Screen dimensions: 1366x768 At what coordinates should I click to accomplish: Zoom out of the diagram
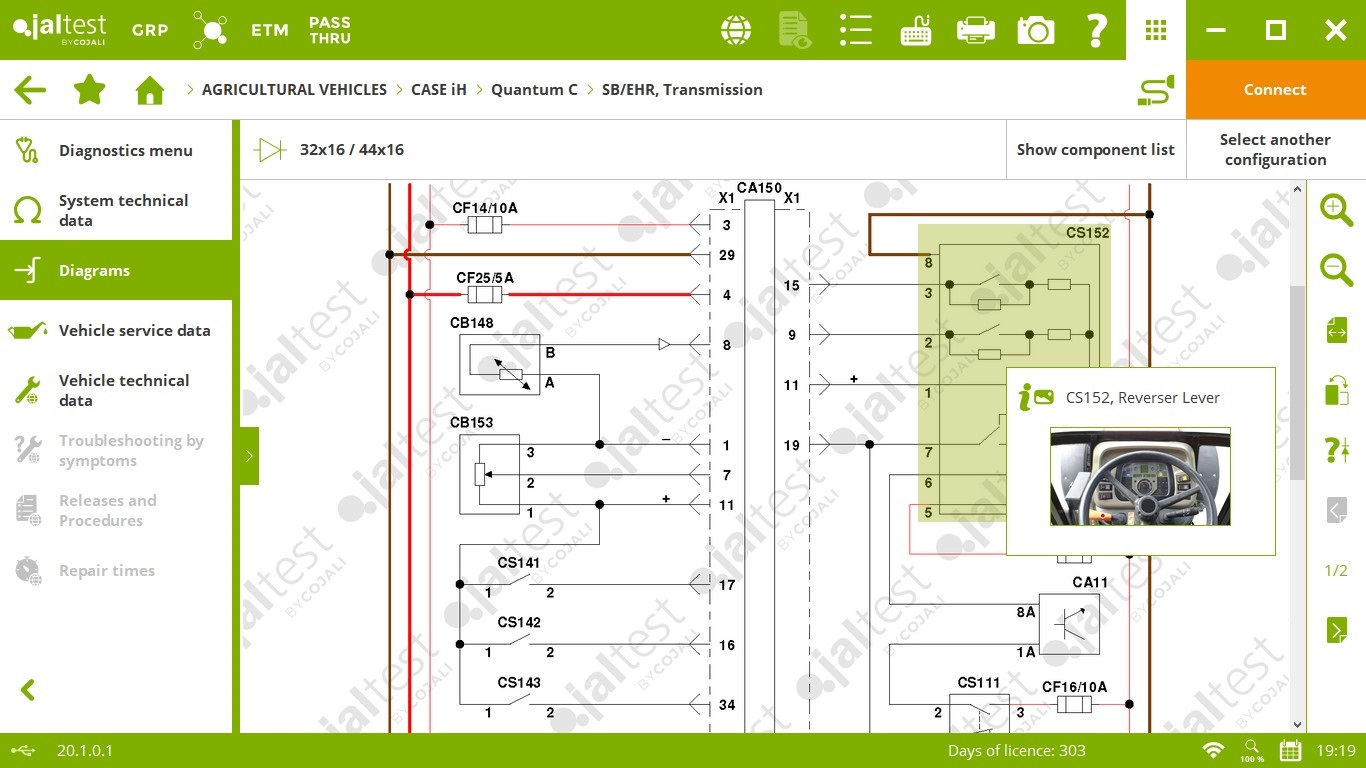[1336, 270]
